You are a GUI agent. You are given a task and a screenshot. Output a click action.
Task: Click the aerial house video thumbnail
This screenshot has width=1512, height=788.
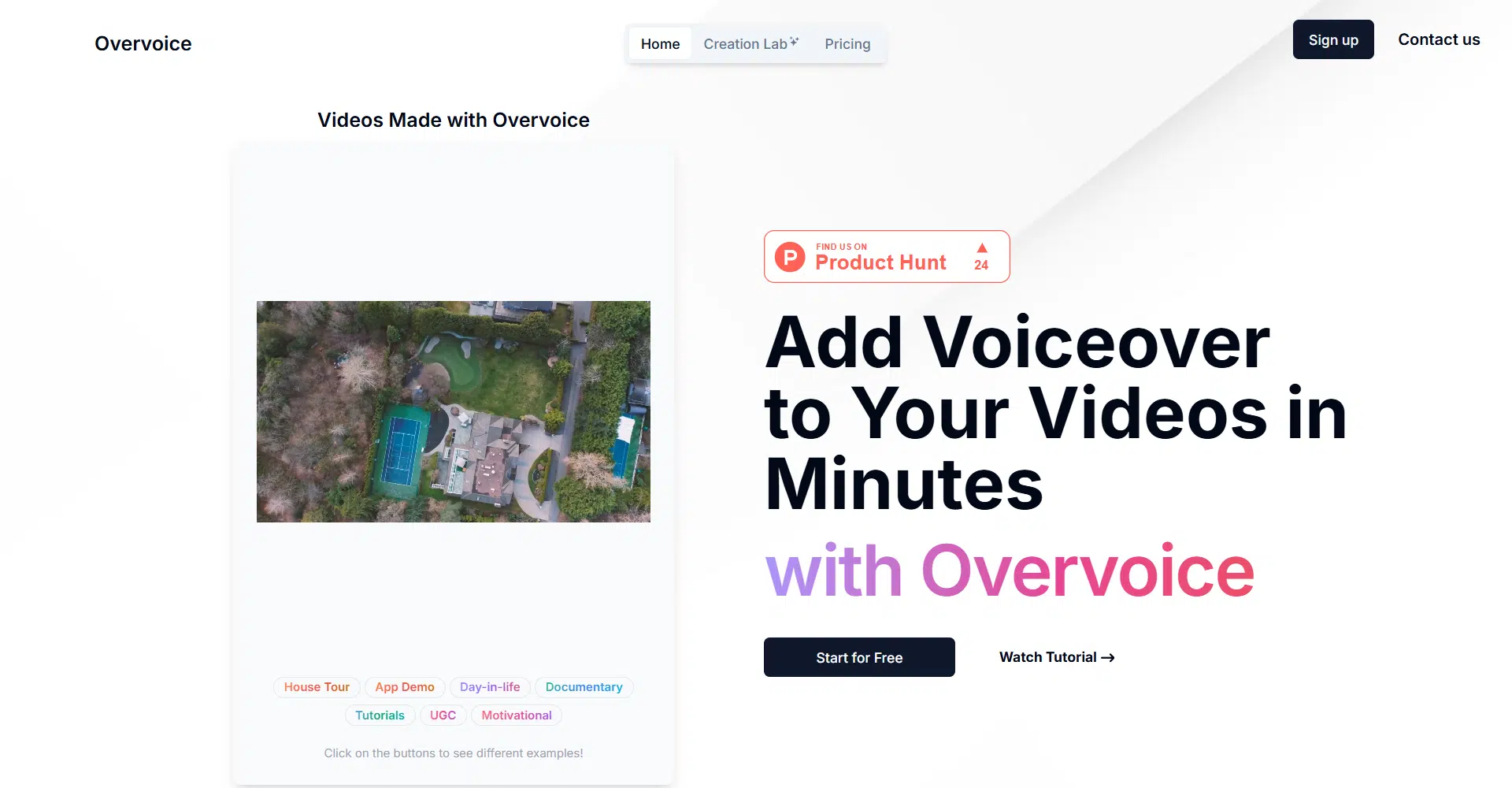(454, 411)
